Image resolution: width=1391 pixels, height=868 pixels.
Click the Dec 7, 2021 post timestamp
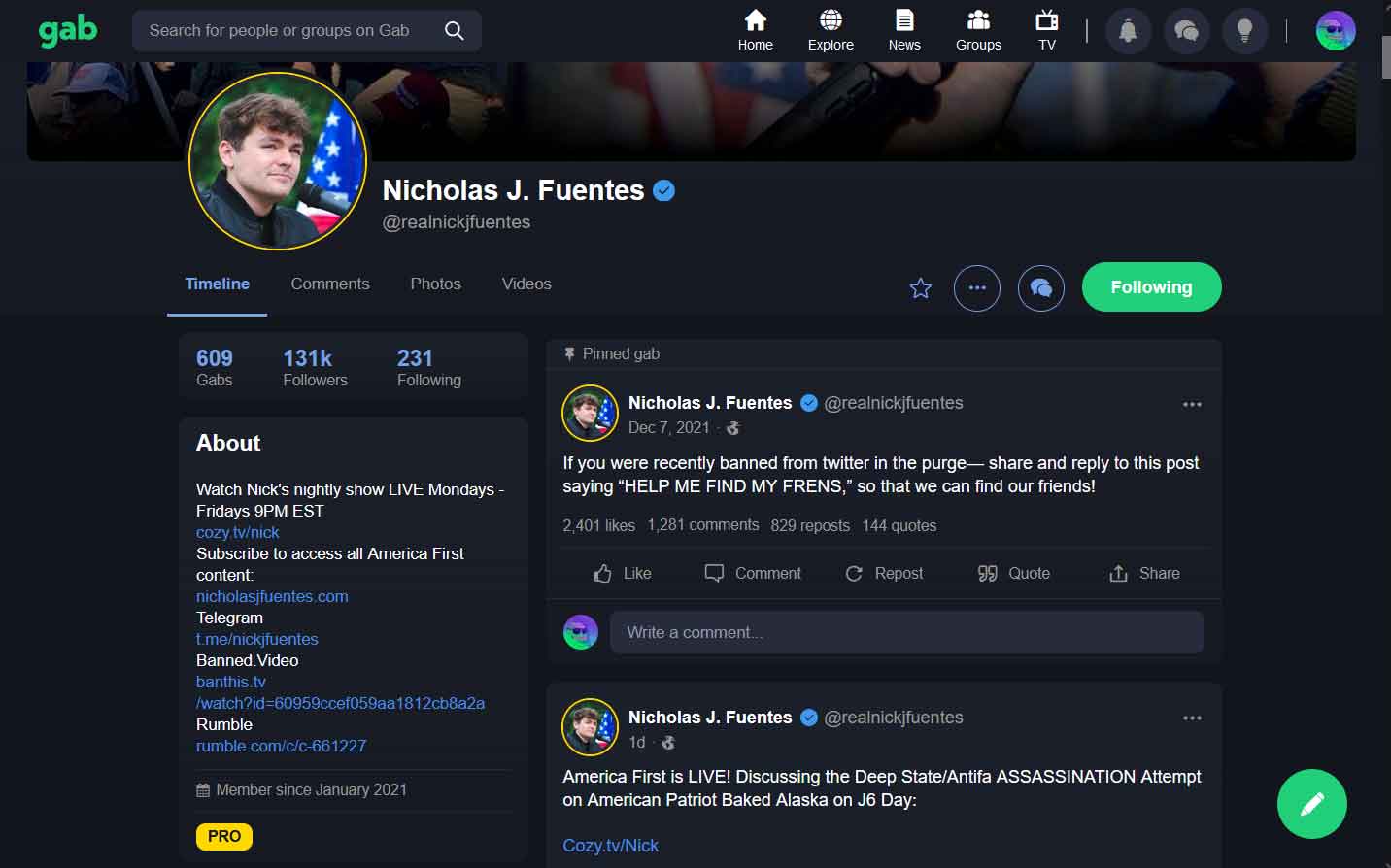[x=669, y=428]
